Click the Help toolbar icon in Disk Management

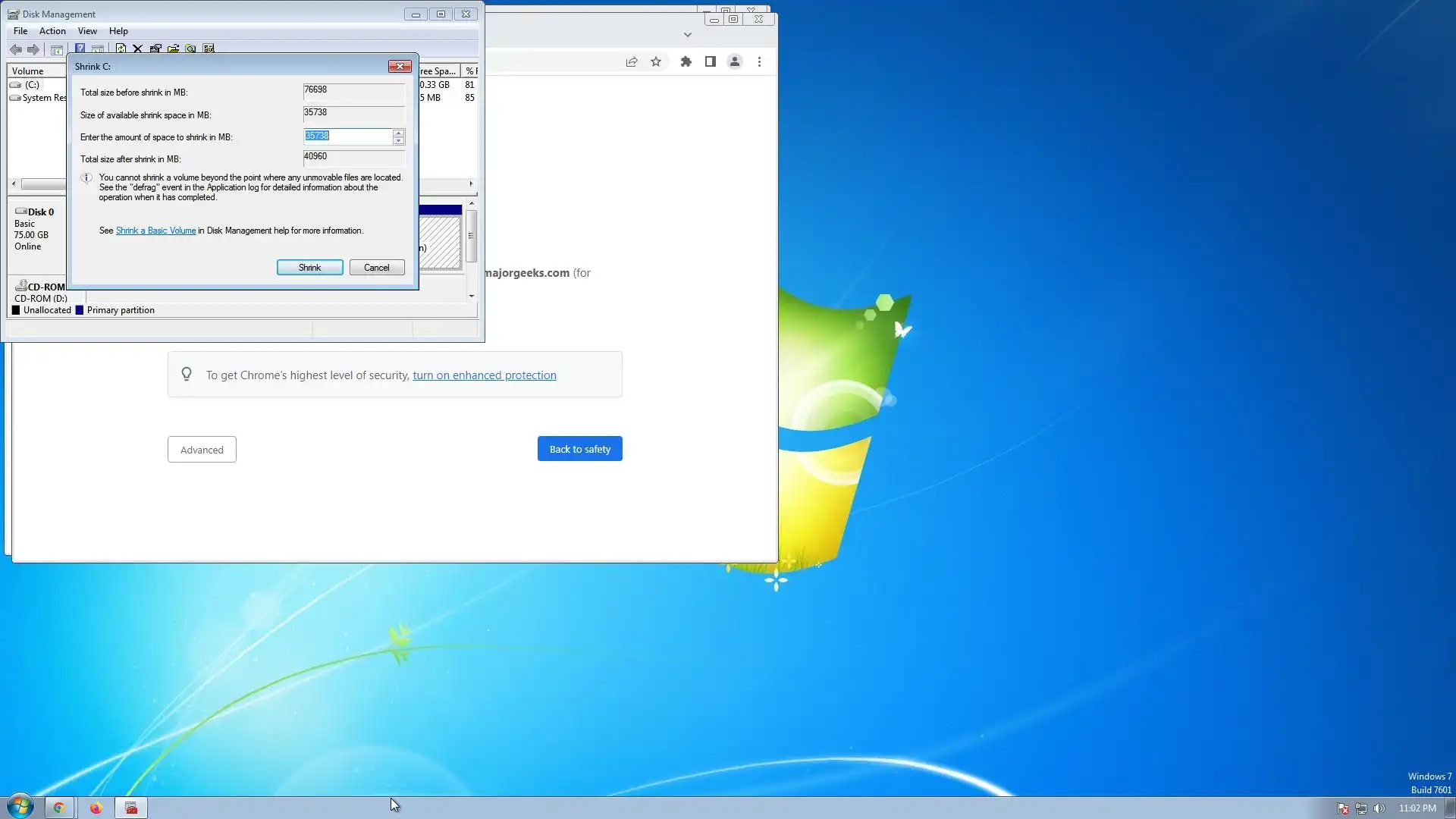80,49
